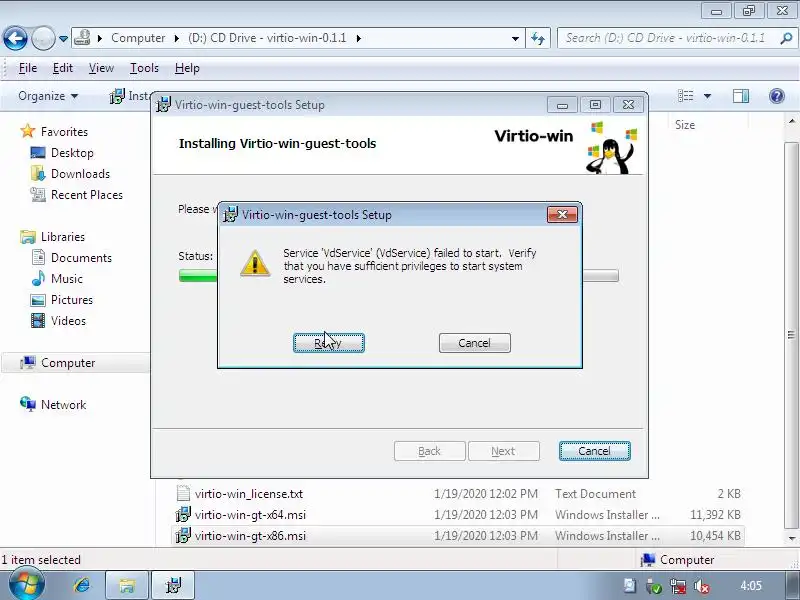Viewport: 800px width, 600px height.
Task: Open the Edit menu
Action: point(63,68)
